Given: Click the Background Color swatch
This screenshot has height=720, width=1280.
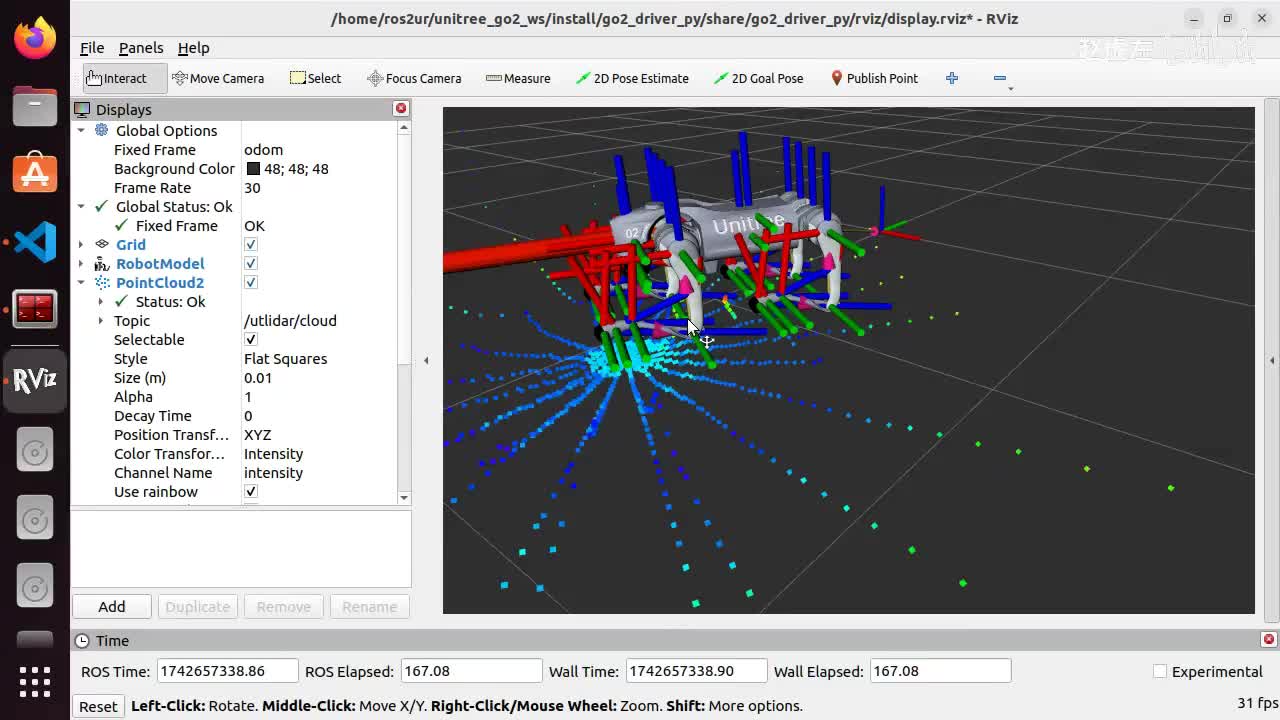Looking at the screenshot, I should point(253,169).
